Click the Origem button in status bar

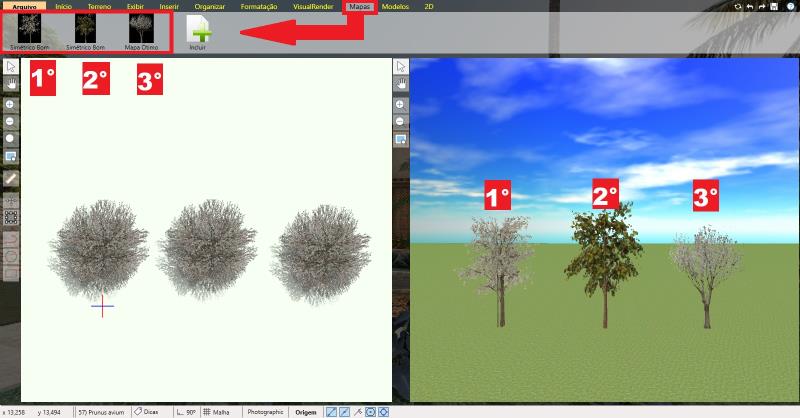click(x=306, y=411)
